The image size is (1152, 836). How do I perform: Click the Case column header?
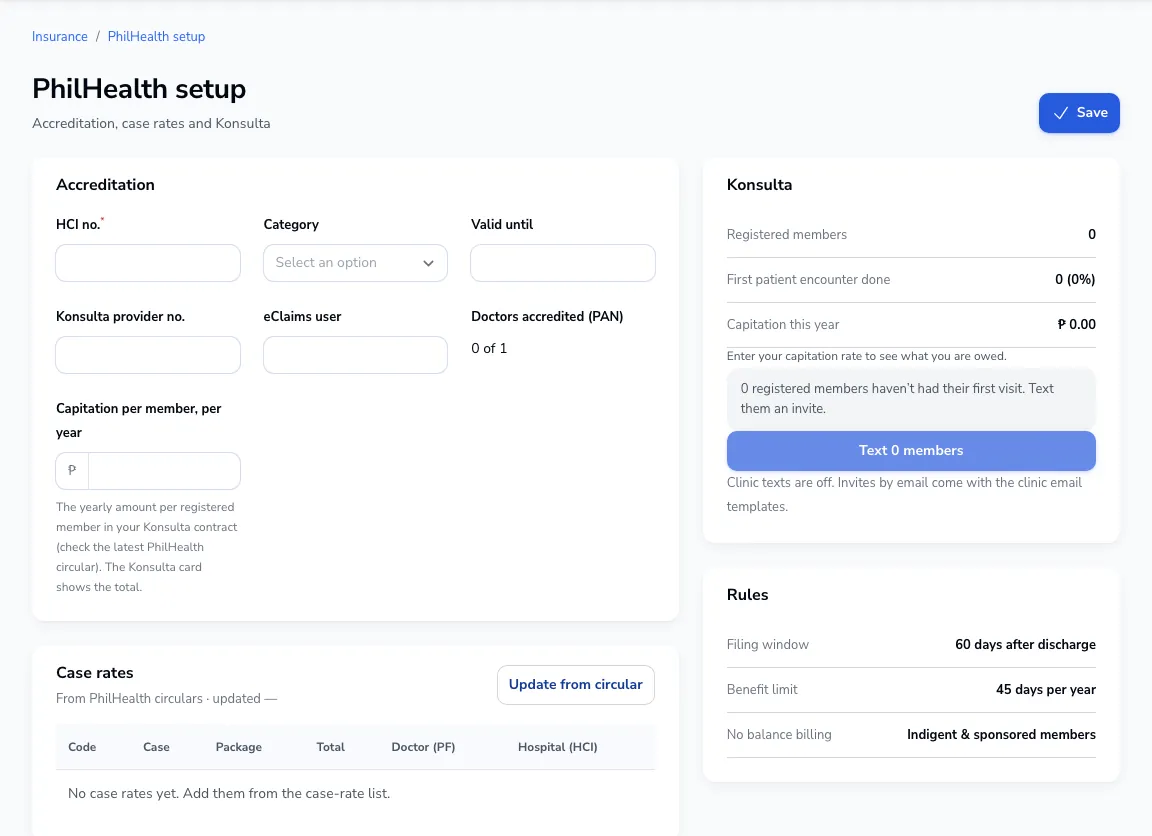click(156, 747)
